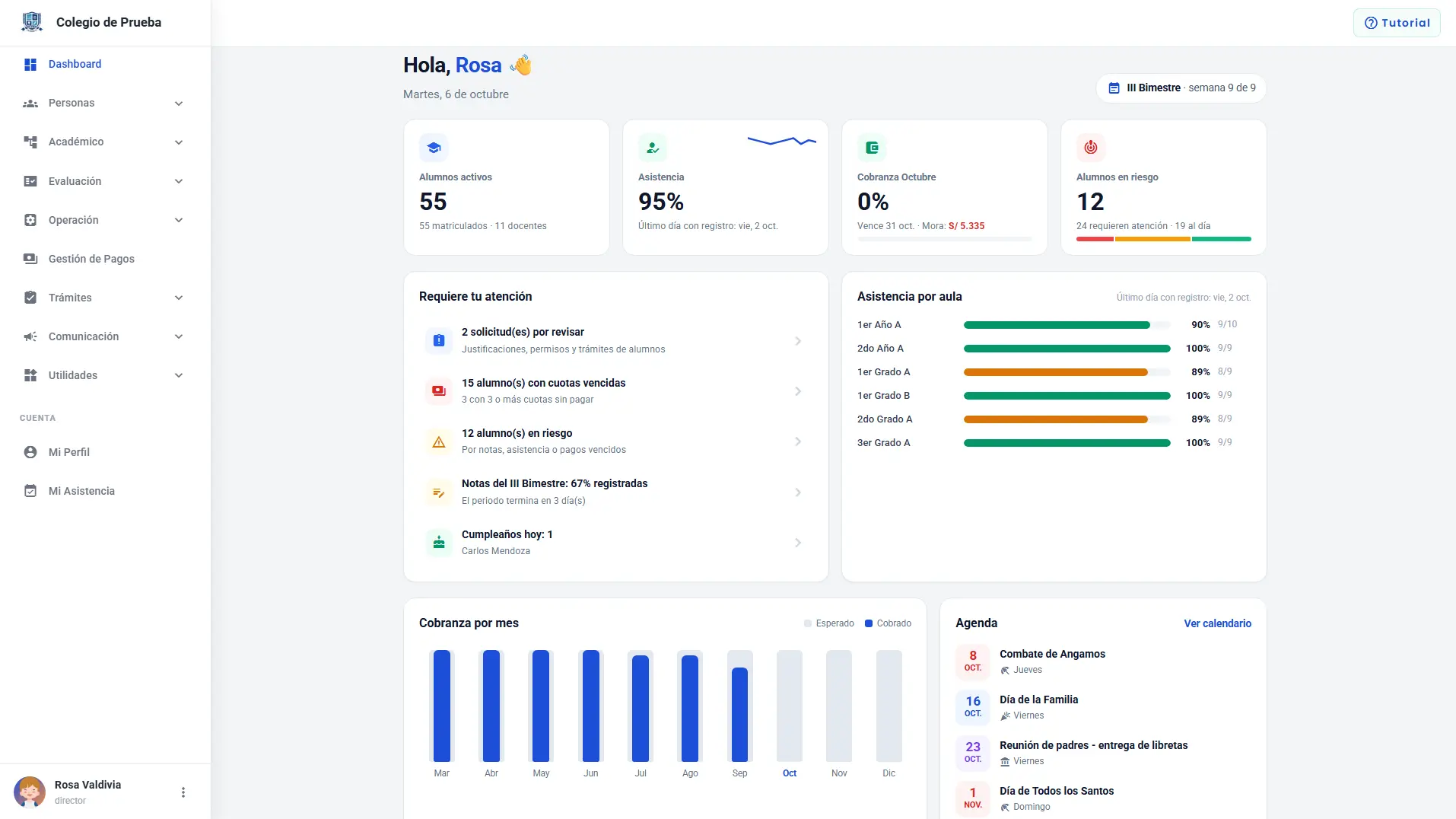Click the Dashboard grid icon in sidebar
The height and width of the screenshot is (819, 1456).
30,65
